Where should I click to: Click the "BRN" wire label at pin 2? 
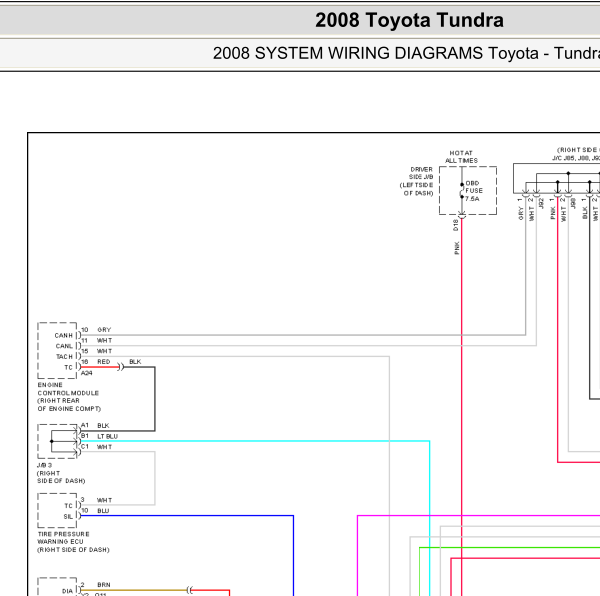coord(104,585)
